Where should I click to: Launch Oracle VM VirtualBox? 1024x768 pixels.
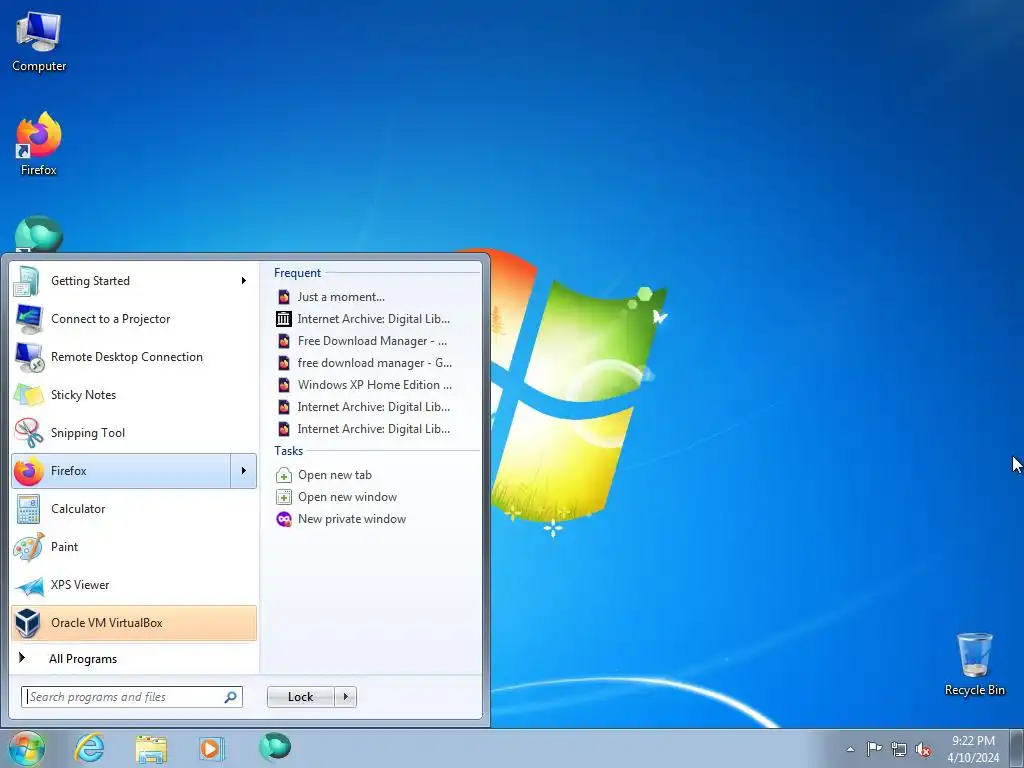pos(134,622)
